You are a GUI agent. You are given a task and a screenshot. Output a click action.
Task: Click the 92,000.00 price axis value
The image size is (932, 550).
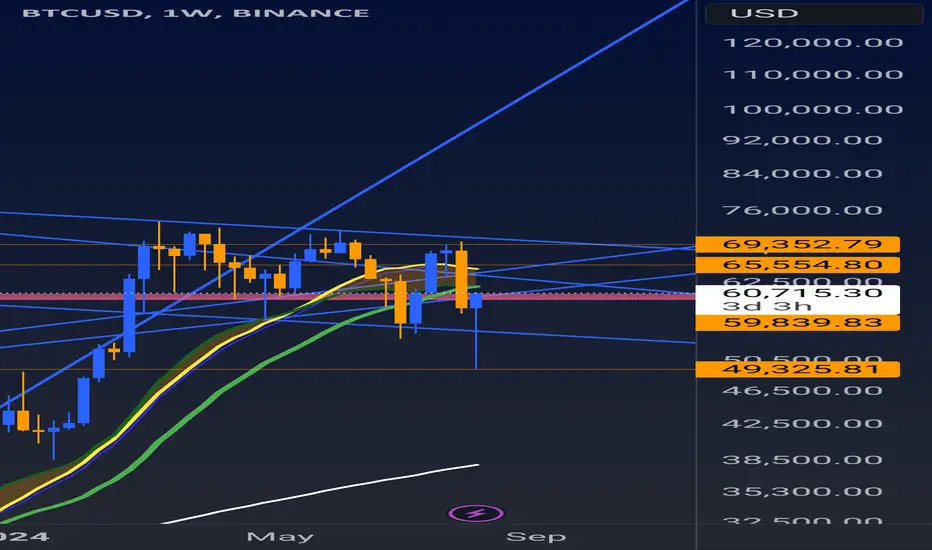point(802,140)
